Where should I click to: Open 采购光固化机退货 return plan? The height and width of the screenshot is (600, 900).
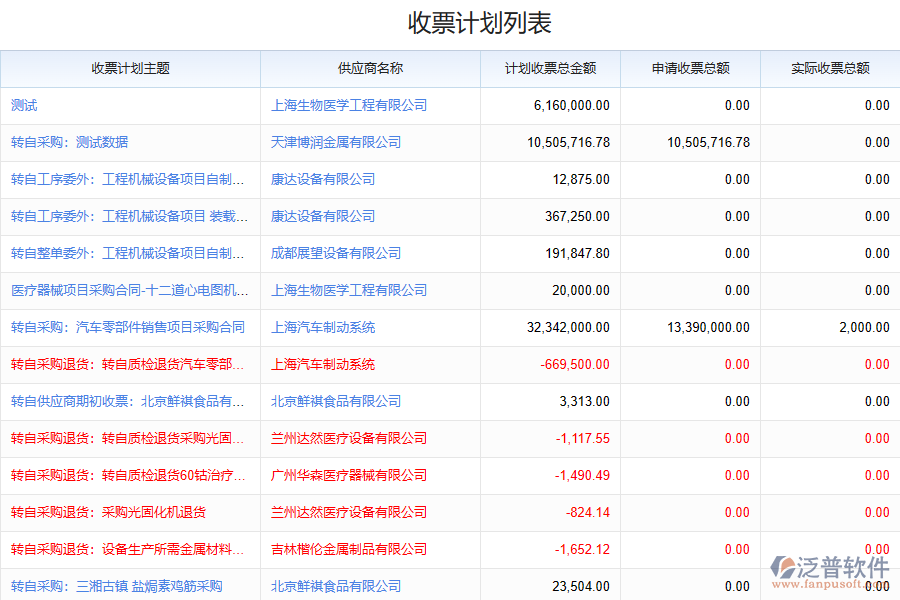108,512
